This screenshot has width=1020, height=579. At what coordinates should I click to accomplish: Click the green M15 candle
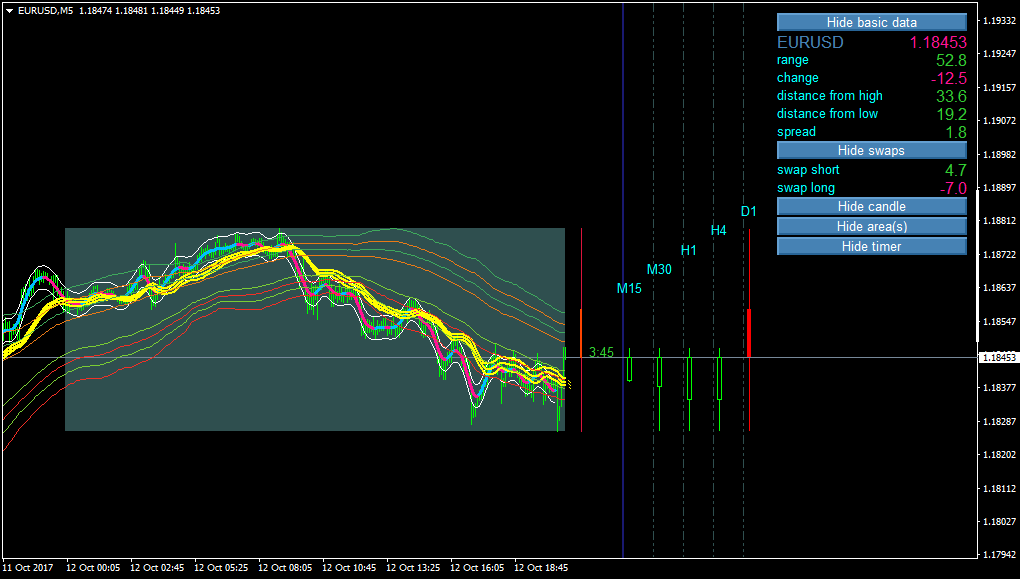[x=630, y=369]
